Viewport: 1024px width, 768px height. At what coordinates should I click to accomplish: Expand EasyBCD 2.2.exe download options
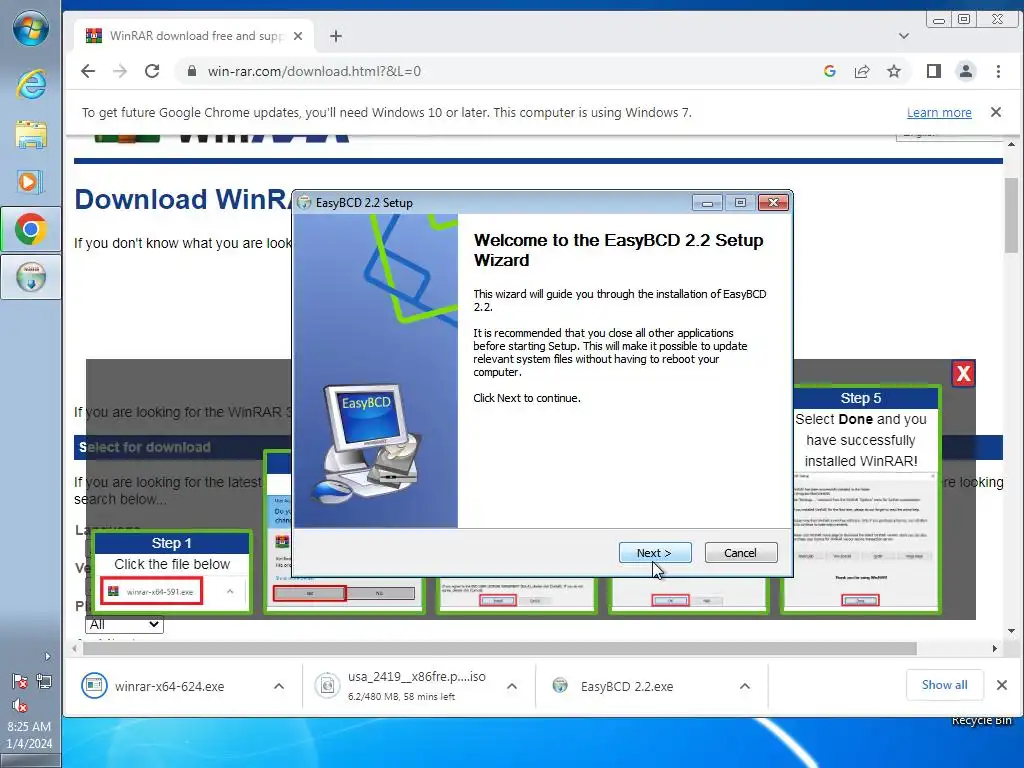click(744, 686)
